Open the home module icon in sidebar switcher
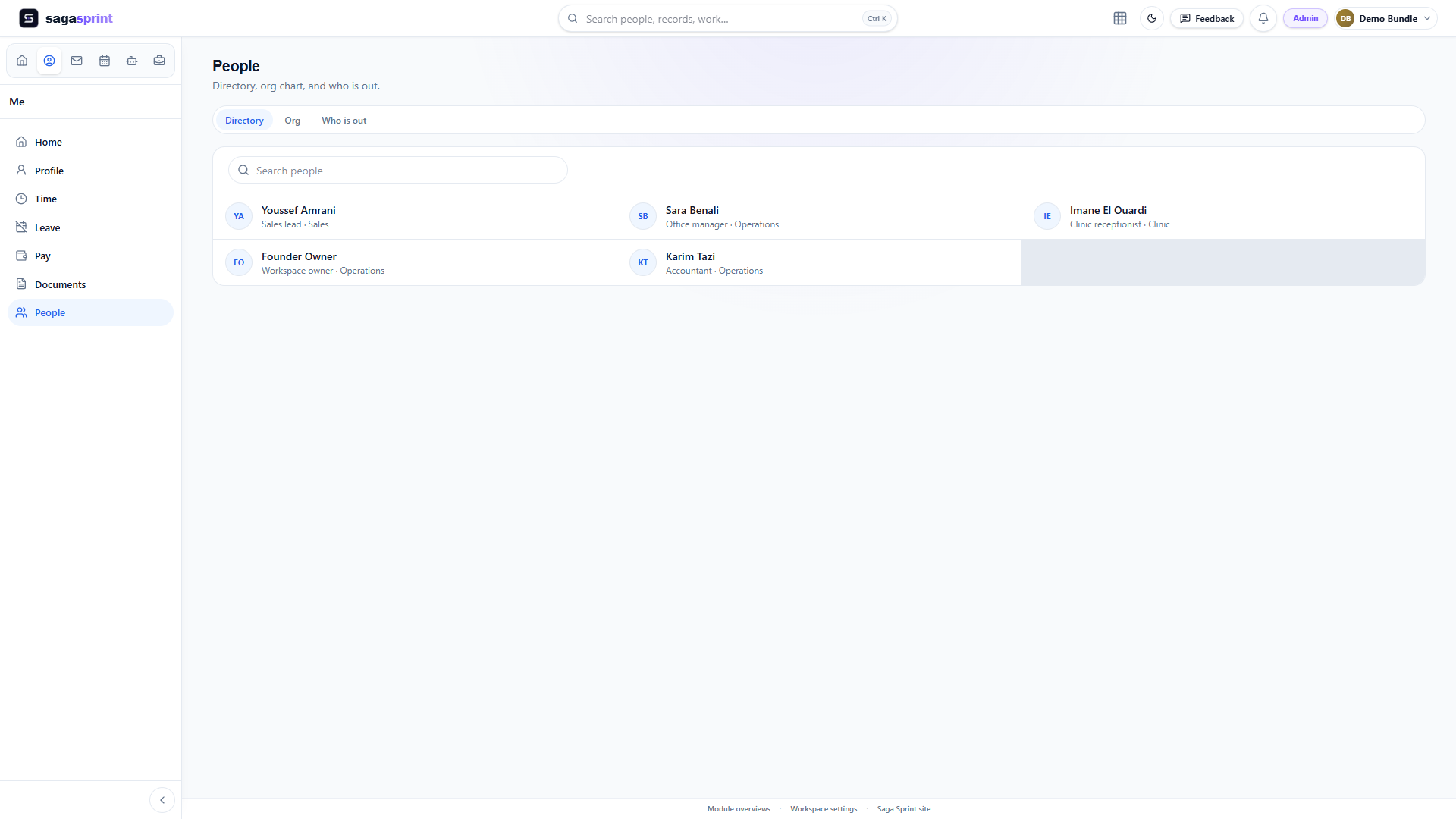Image resolution: width=1456 pixels, height=819 pixels. click(22, 61)
